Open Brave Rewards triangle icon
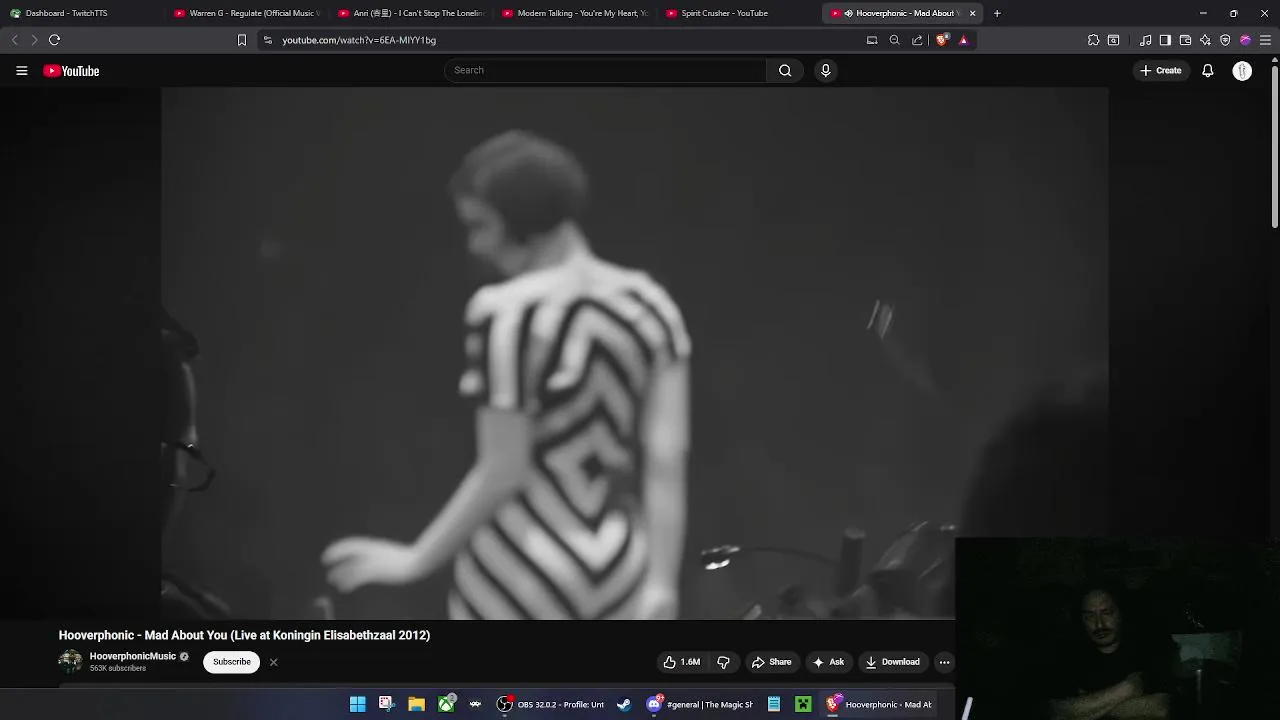Viewport: 1280px width, 720px height. (963, 40)
